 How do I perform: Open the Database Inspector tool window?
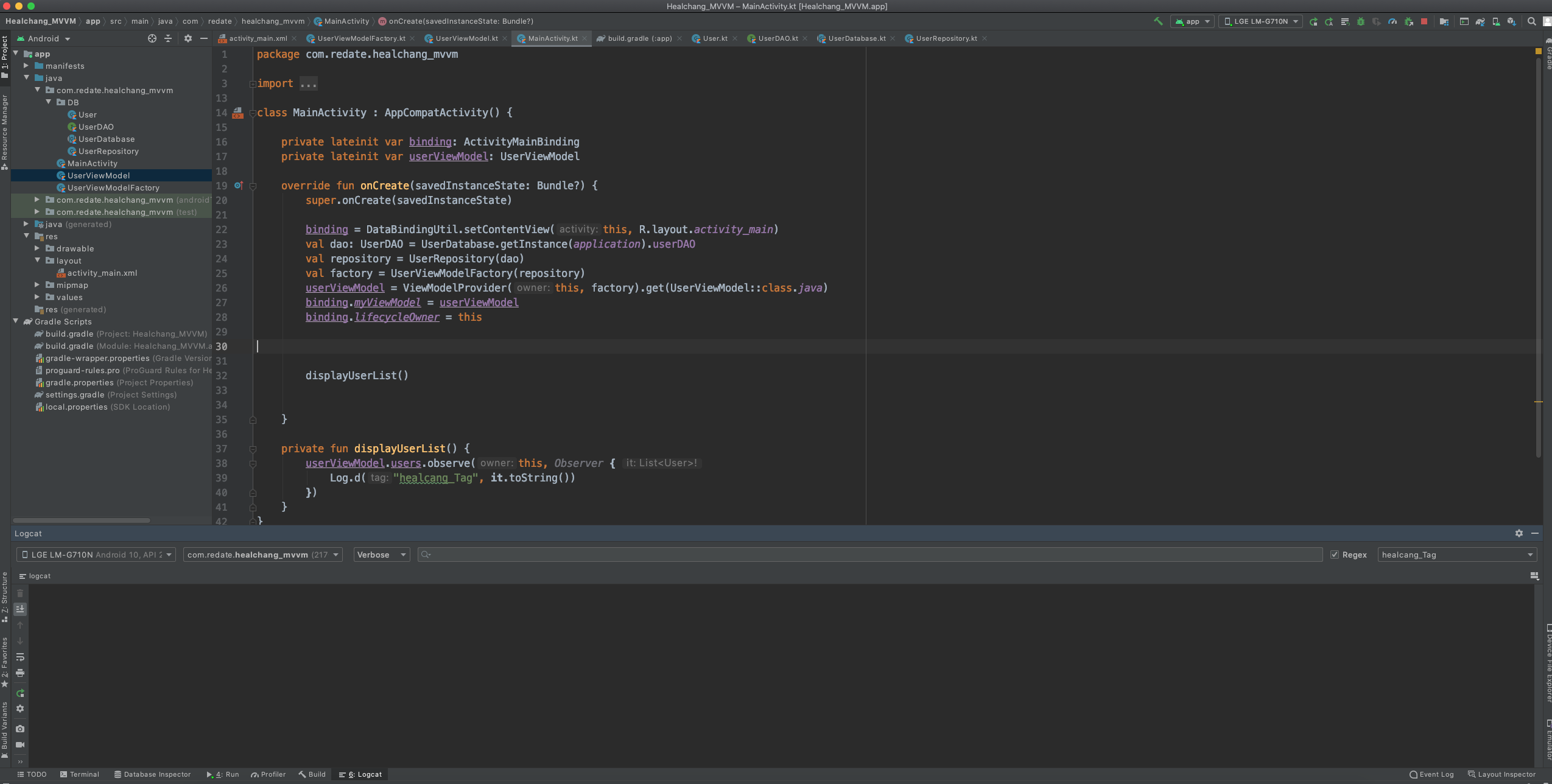[x=152, y=774]
